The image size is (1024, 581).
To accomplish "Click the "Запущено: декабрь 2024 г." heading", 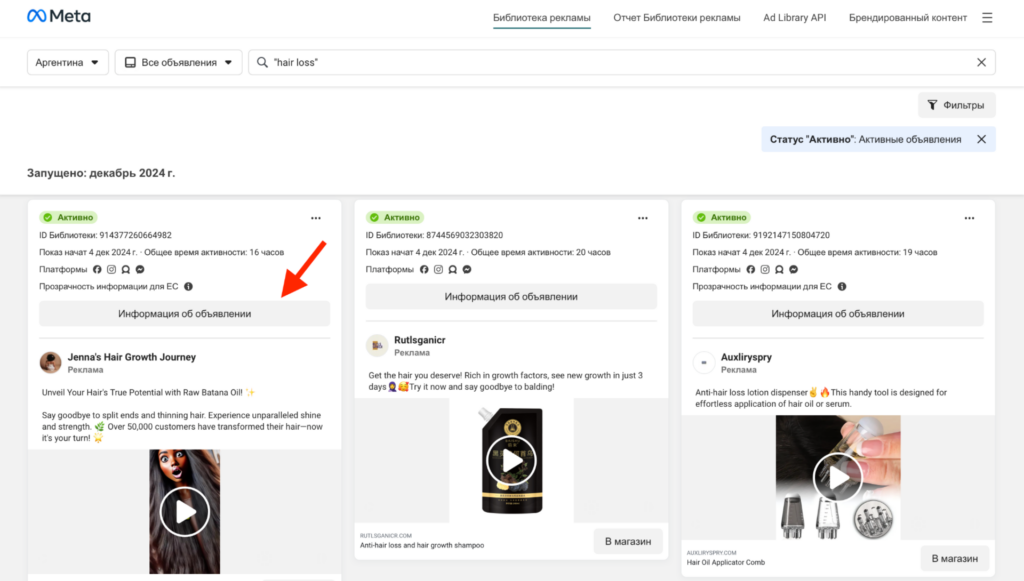I will click(x=101, y=173).
